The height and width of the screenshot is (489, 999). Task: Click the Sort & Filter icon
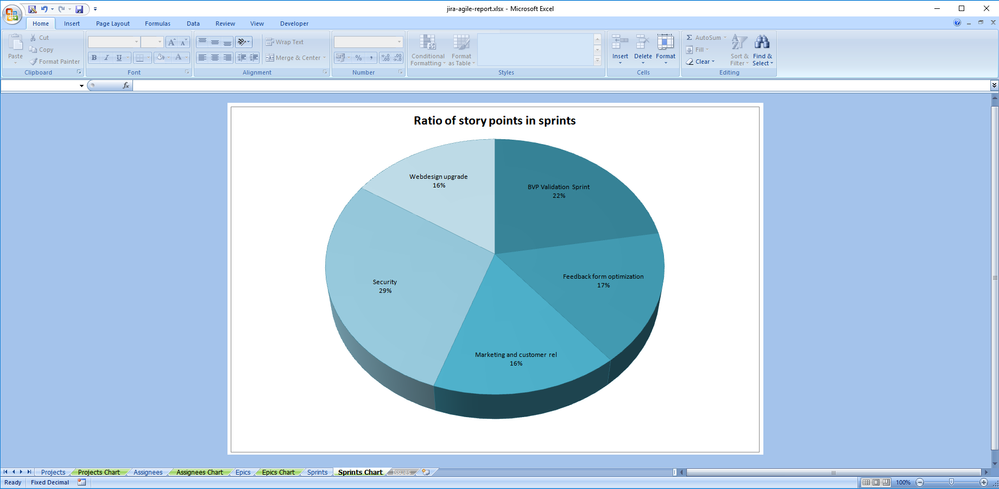coord(738,42)
